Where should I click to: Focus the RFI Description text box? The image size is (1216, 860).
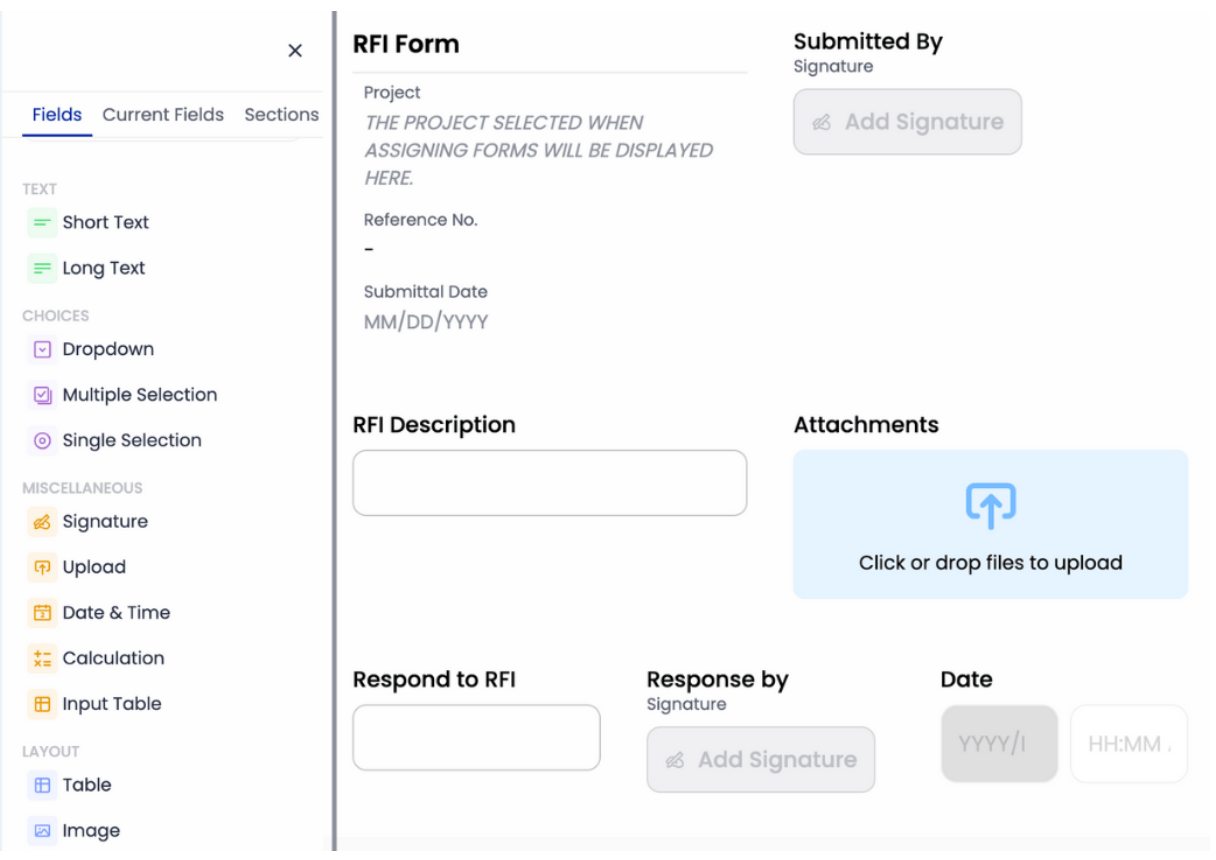(x=550, y=483)
